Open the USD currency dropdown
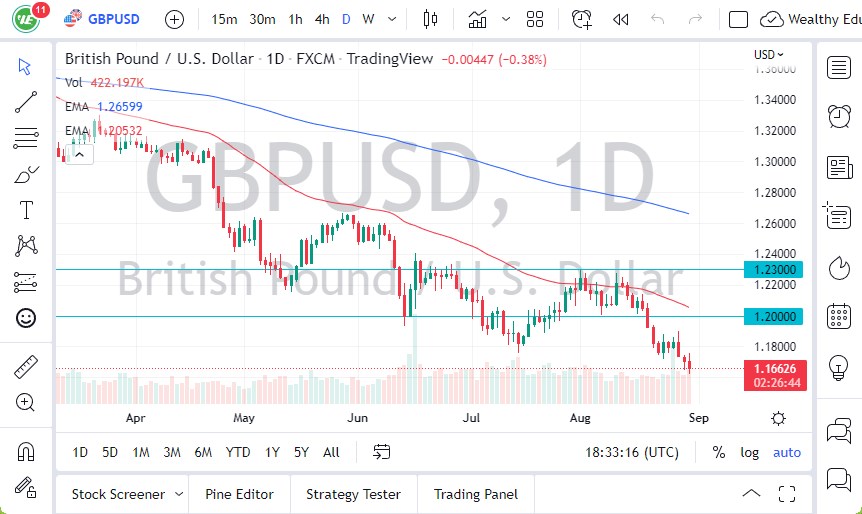862x514 pixels. pyautogui.click(x=769, y=55)
